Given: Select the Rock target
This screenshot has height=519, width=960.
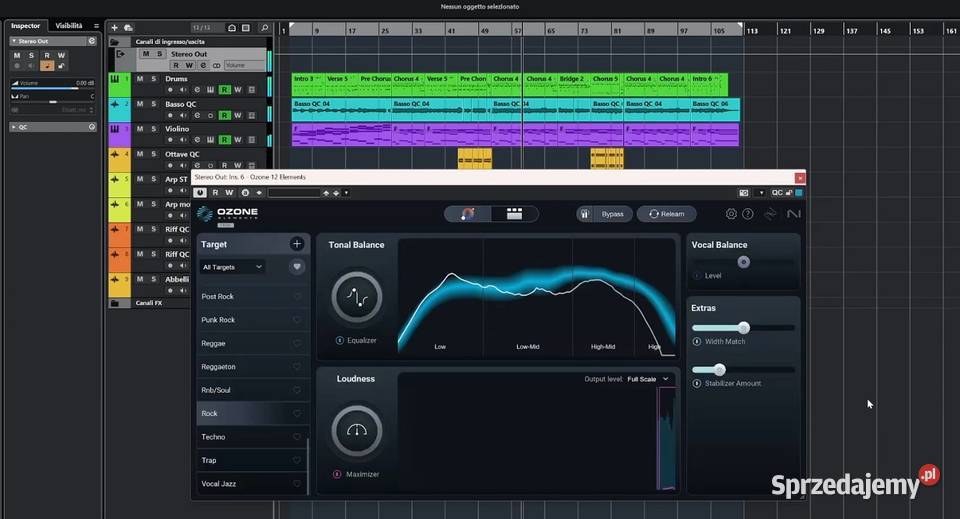Looking at the screenshot, I should tap(252, 414).
